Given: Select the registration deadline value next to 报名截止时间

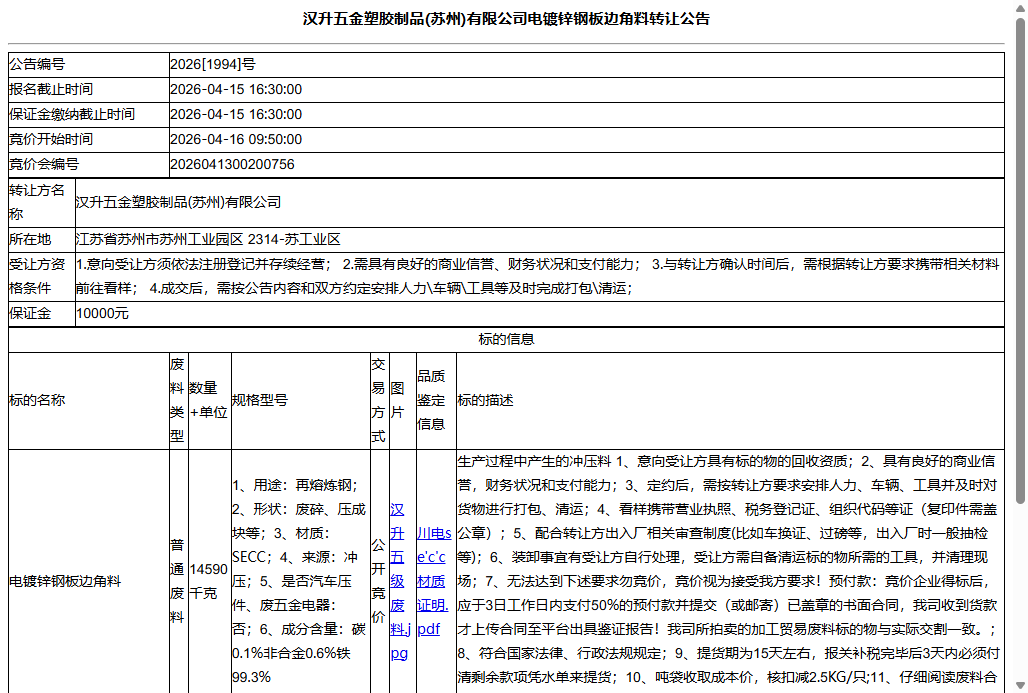Looking at the screenshot, I should click(236, 89).
